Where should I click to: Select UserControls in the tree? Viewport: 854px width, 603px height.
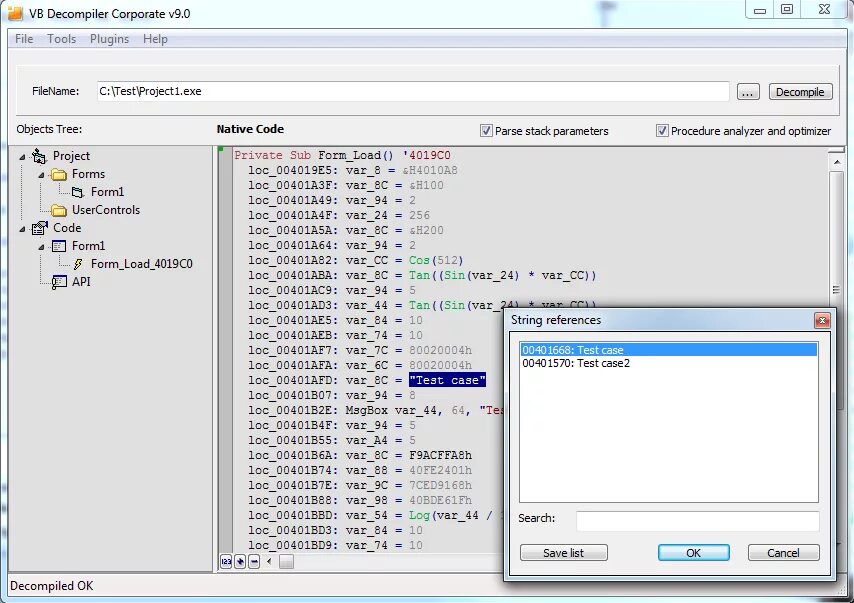click(x=106, y=210)
